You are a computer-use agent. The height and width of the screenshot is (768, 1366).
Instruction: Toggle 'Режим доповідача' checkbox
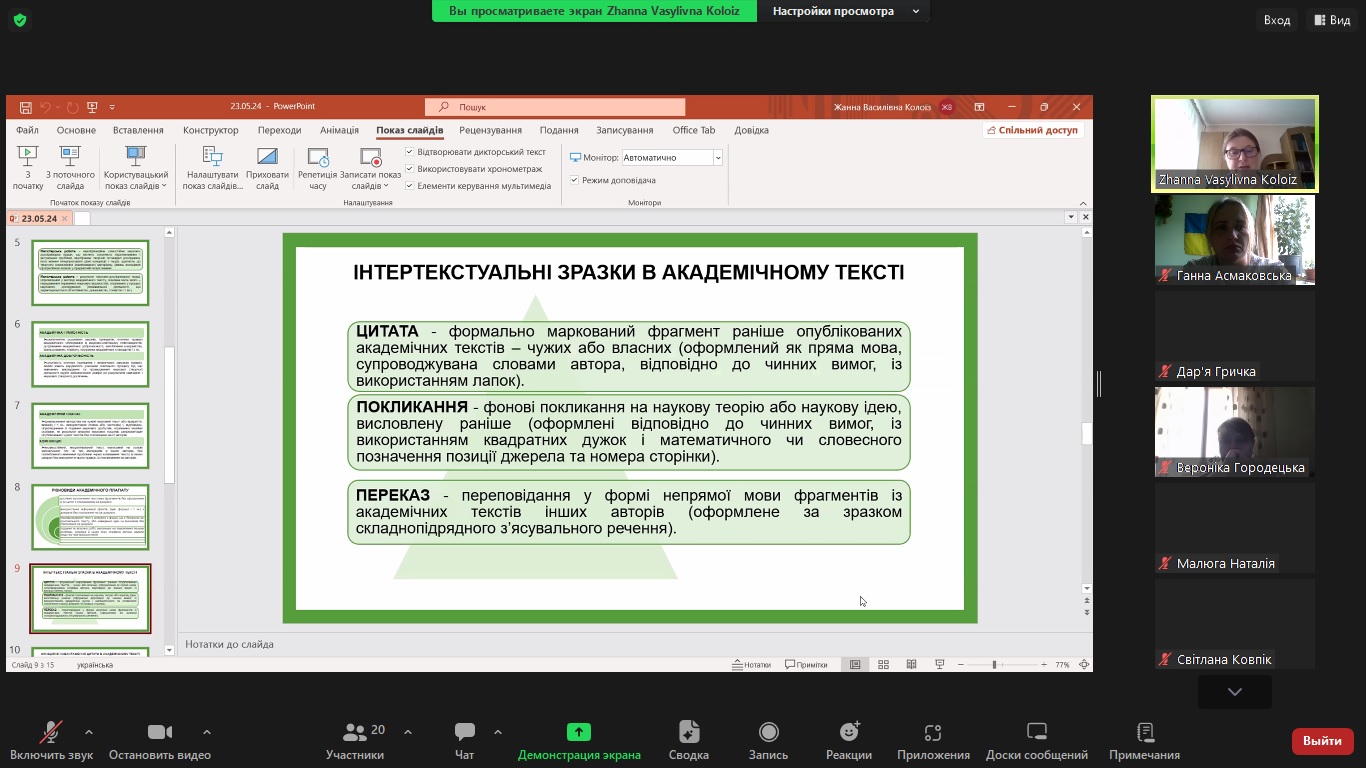(x=575, y=180)
